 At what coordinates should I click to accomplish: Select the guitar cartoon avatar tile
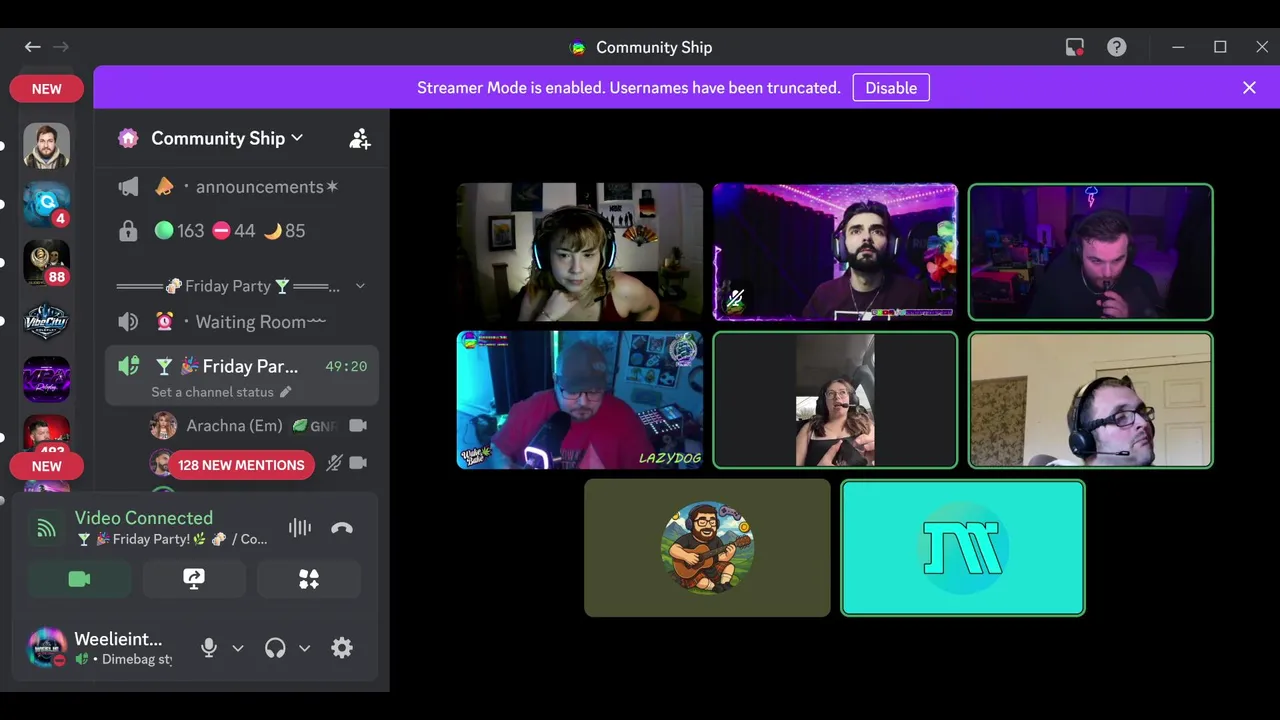(707, 548)
